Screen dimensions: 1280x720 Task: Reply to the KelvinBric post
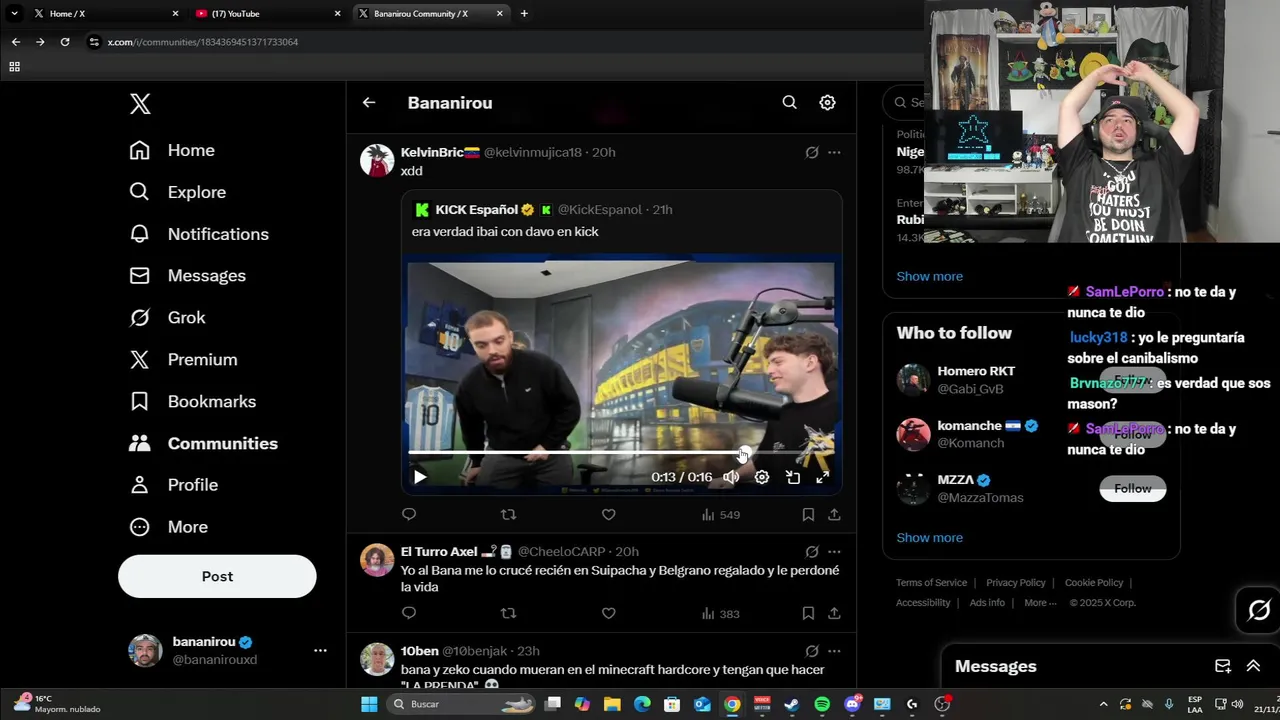click(408, 514)
